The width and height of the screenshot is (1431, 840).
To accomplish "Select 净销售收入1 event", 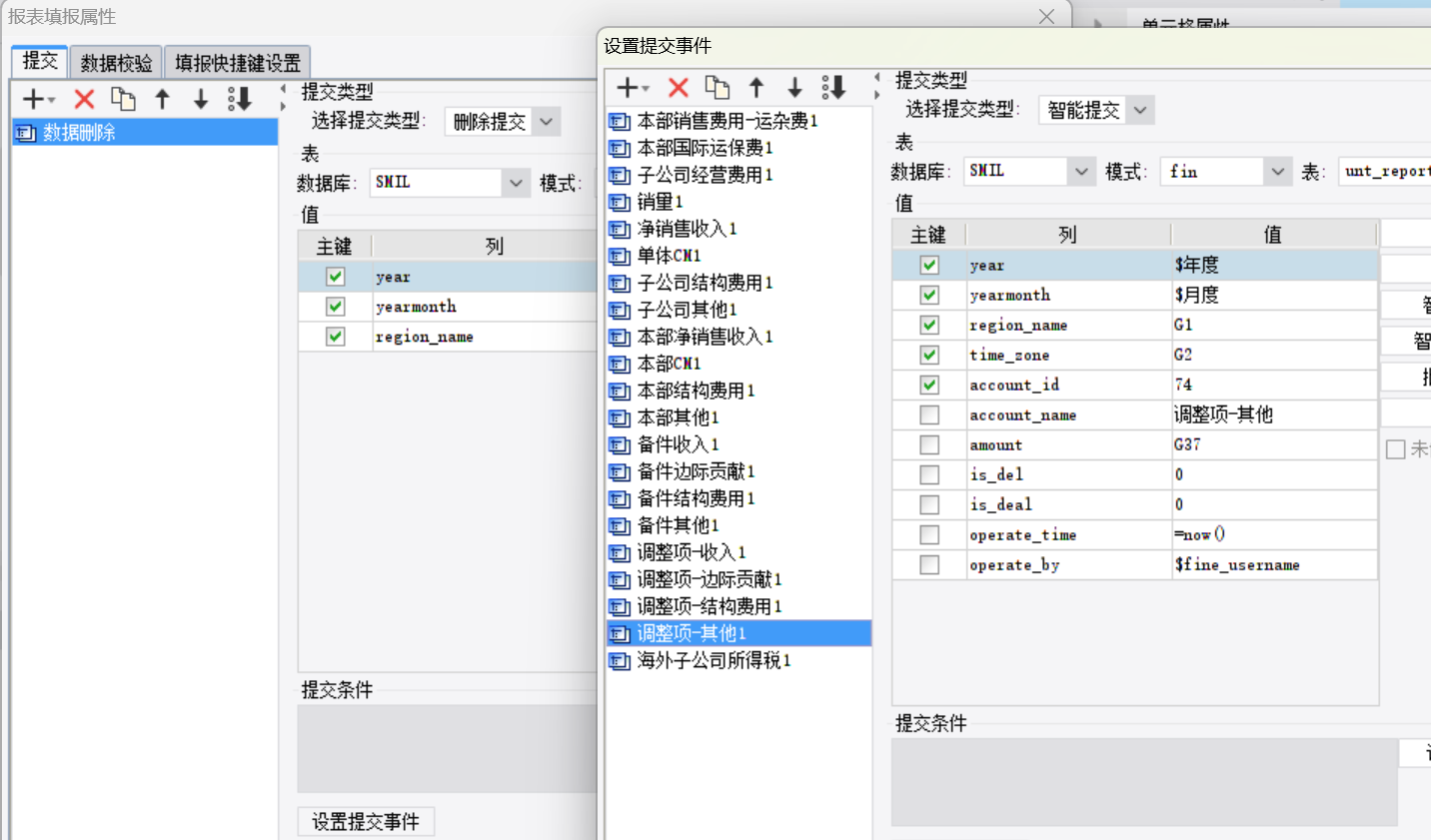I will [x=738, y=229].
